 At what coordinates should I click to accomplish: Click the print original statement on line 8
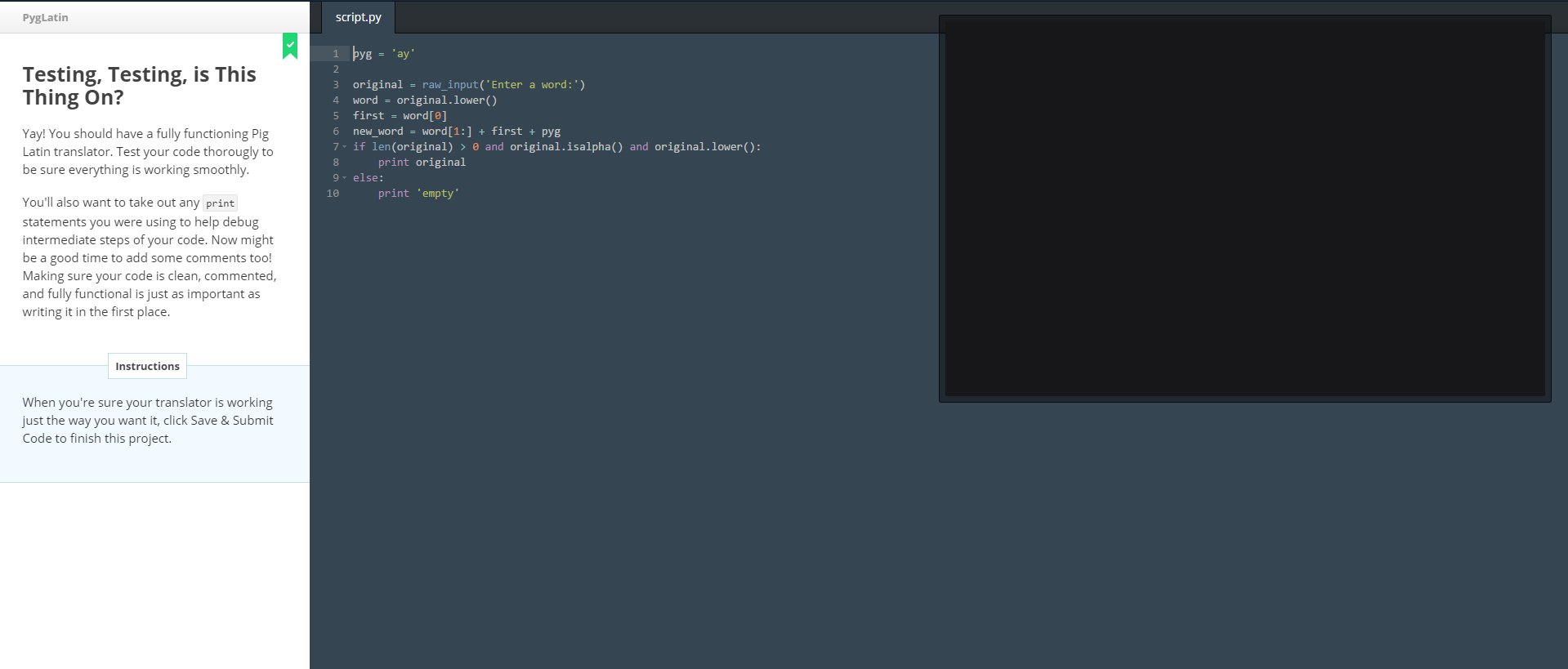click(x=422, y=163)
